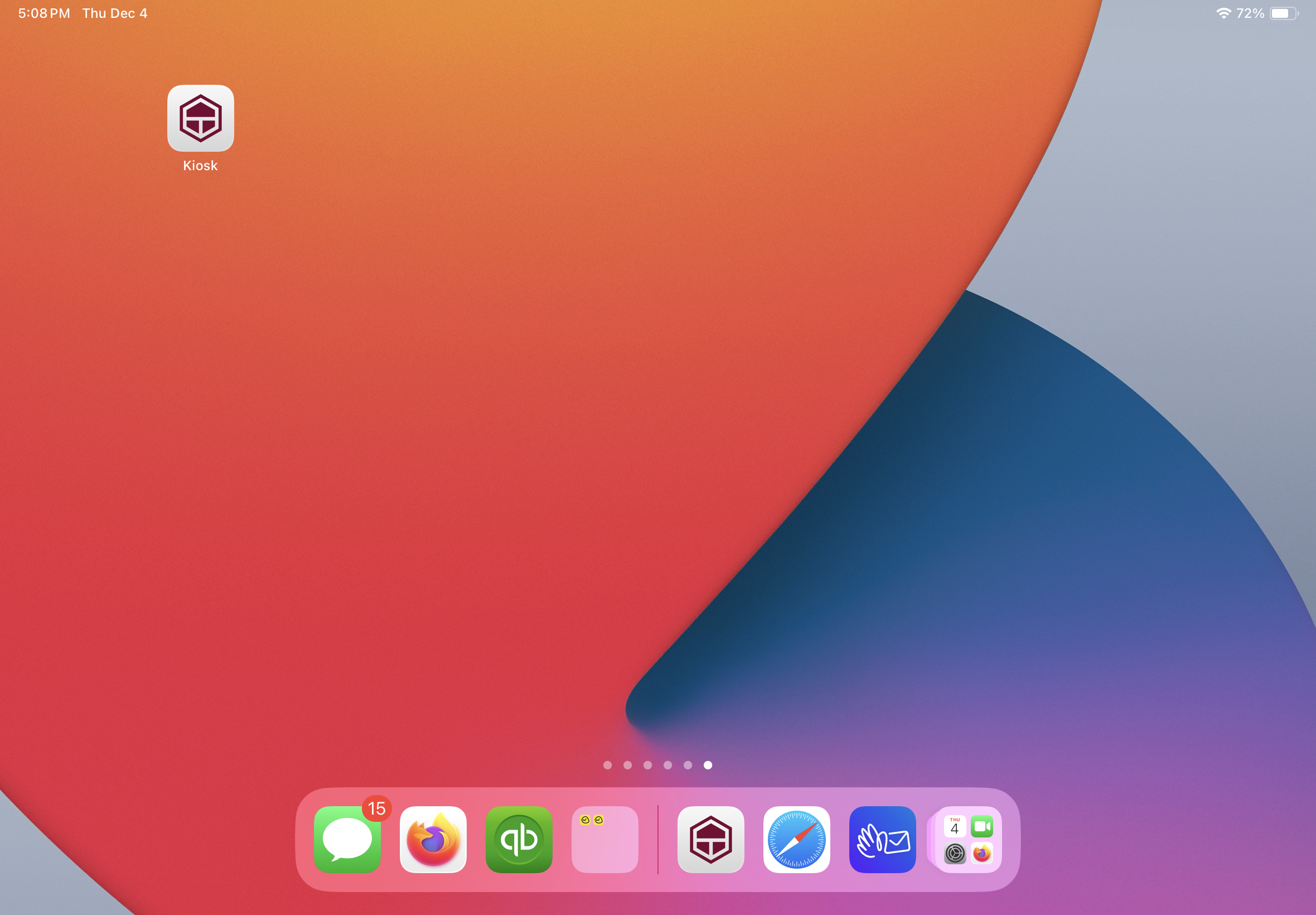Jump to third home screen page dot

click(647, 765)
